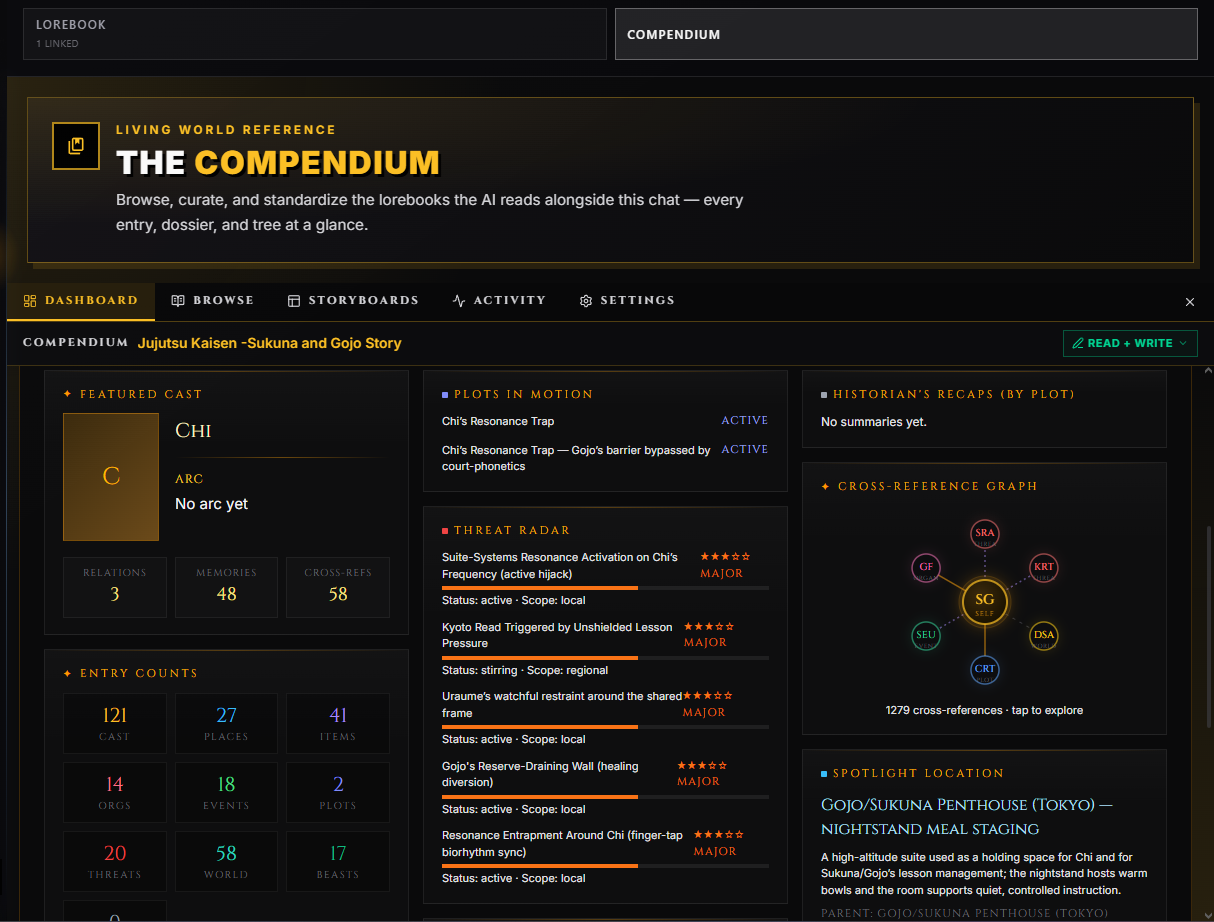Click 1279 cross-references tap to explore
Image resolution: width=1214 pixels, height=922 pixels.
point(984,710)
